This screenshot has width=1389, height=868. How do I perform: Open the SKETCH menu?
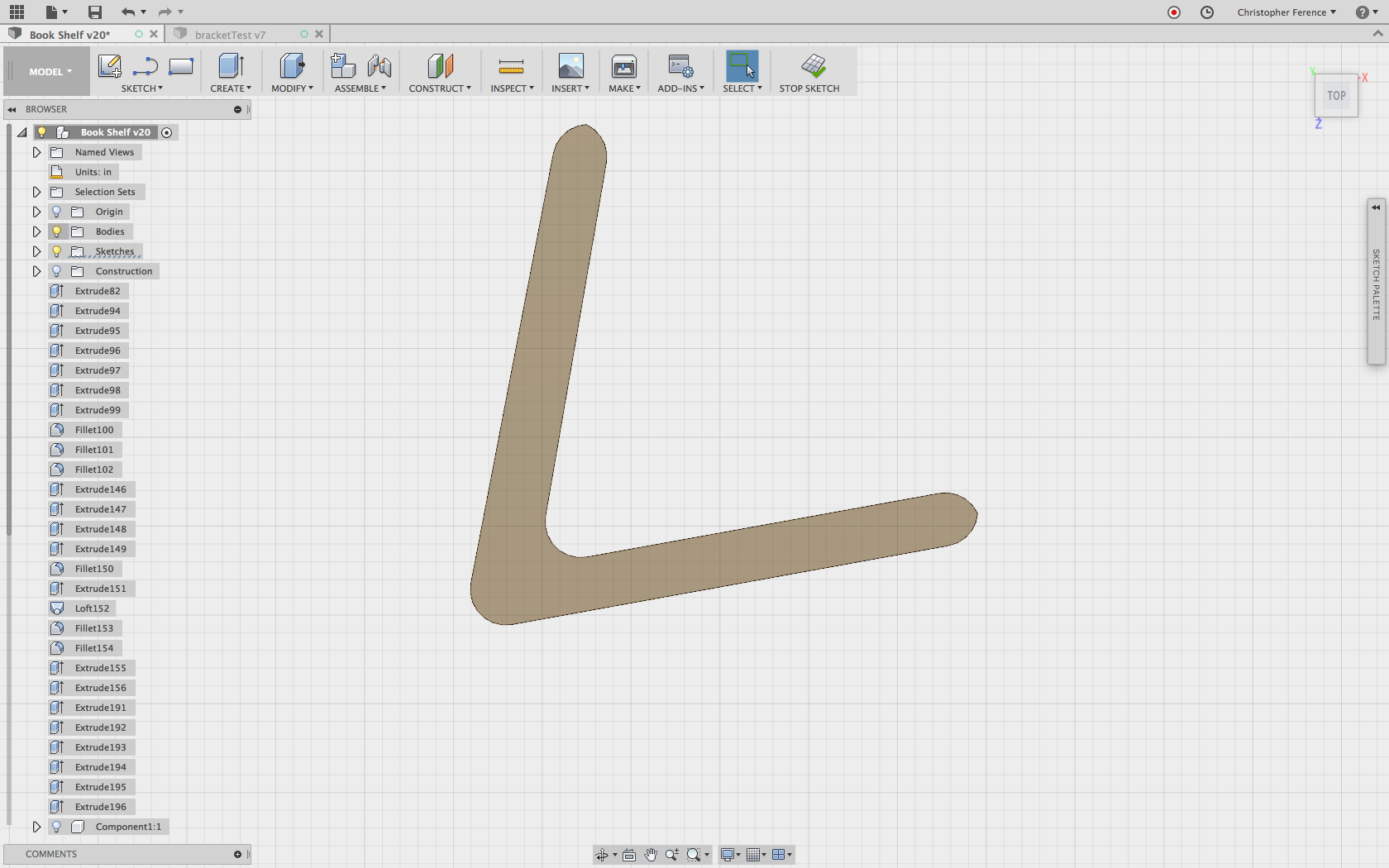click(142, 88)
